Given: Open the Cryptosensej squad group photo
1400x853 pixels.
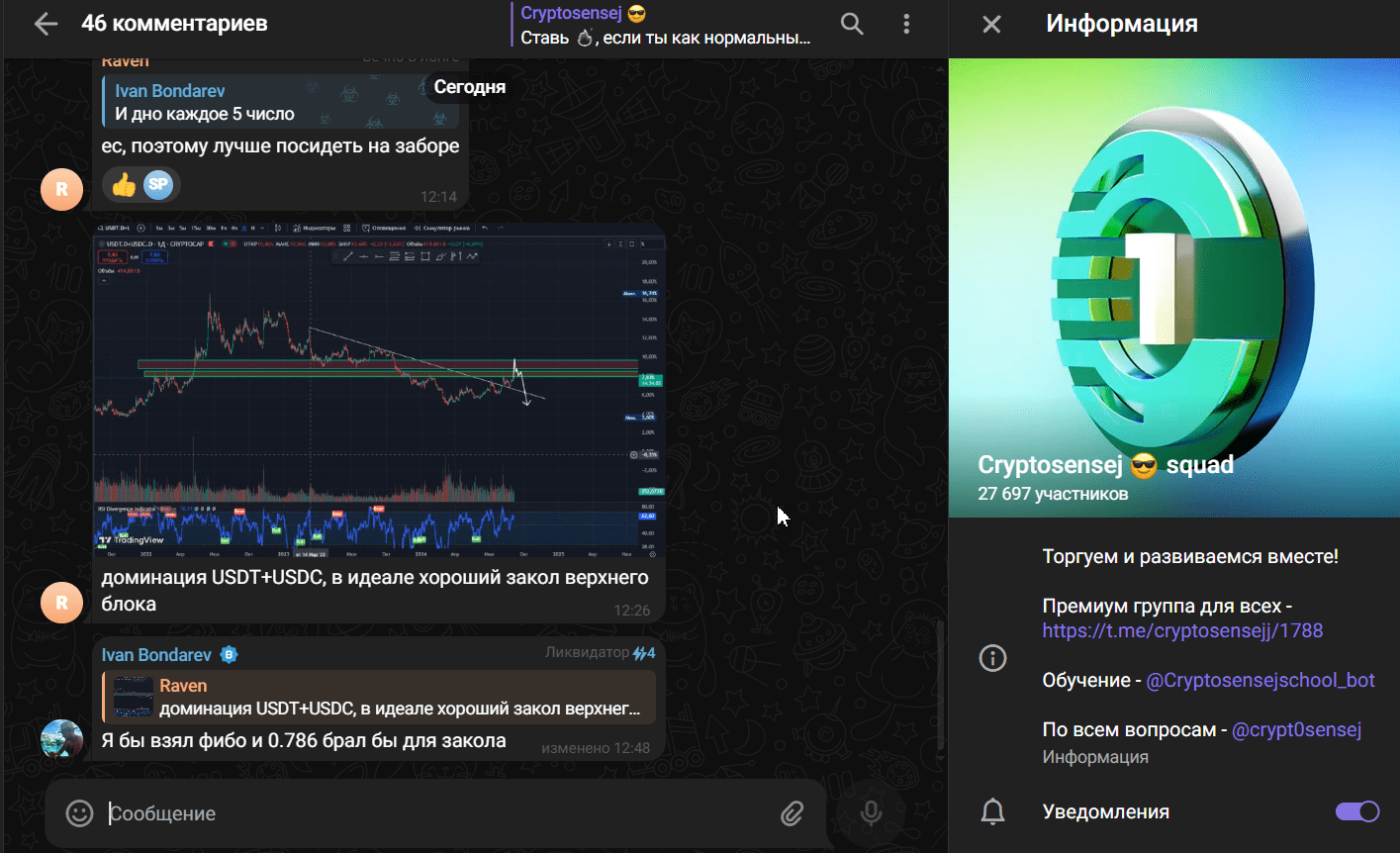Looking at the screenshot, I should (x=1174, y=288).
